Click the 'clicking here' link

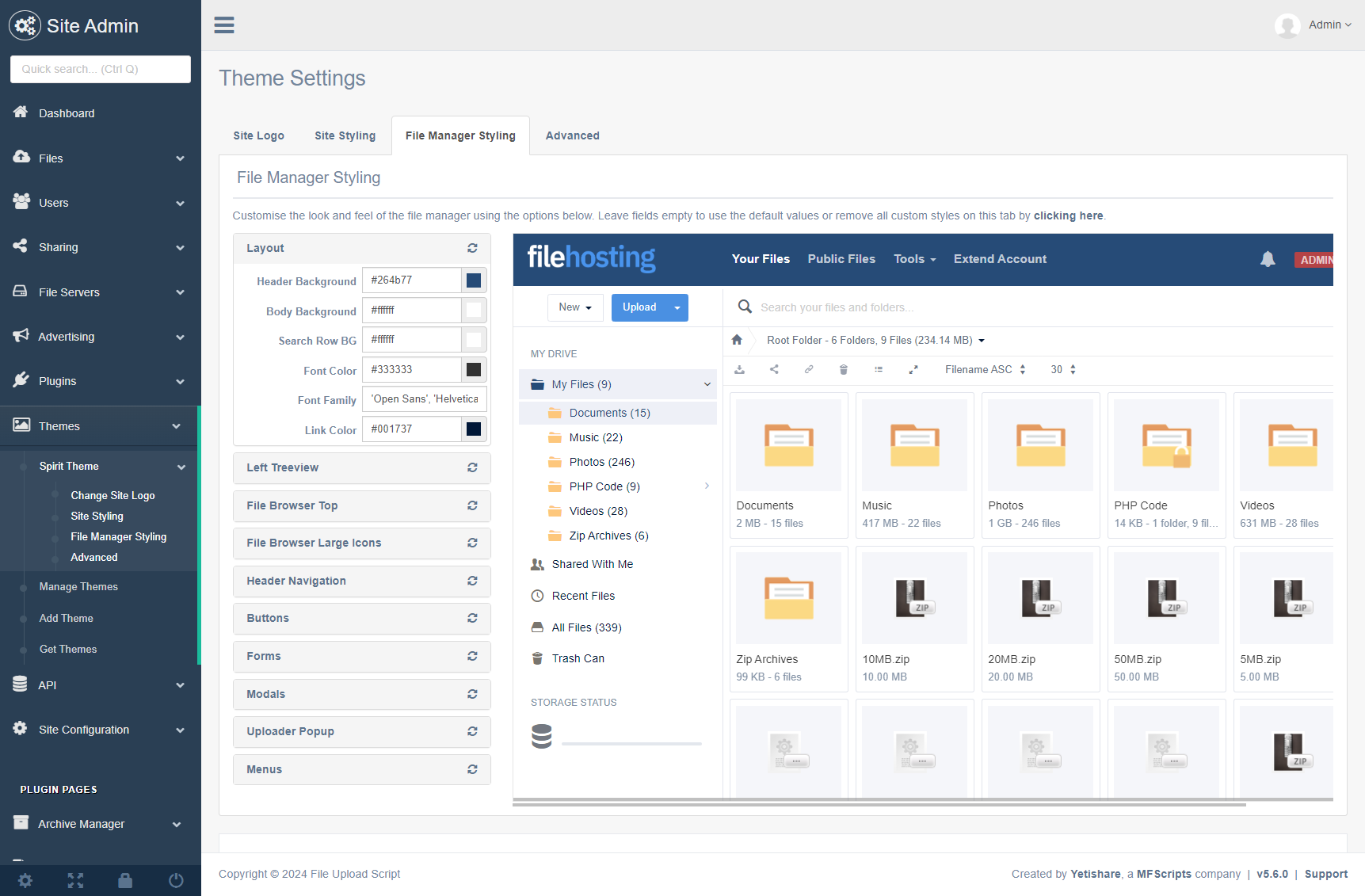pos(1068,215)
